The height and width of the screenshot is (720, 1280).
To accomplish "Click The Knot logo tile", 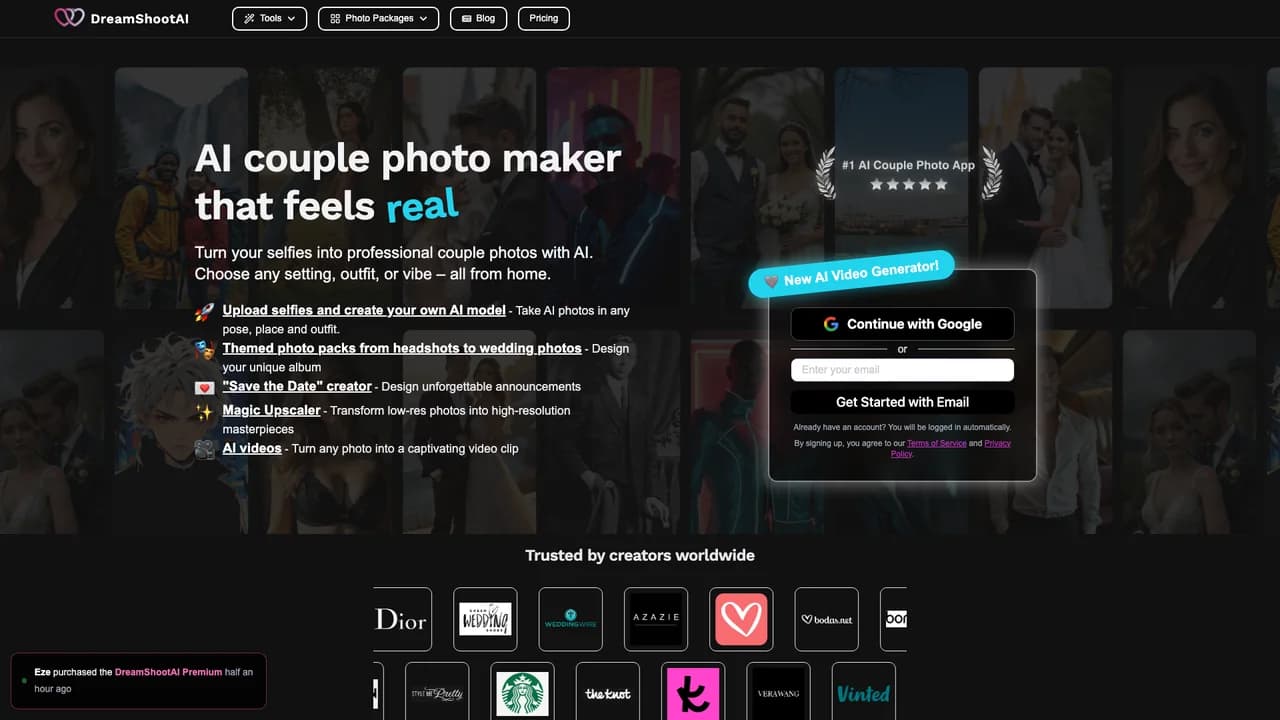I will (608, 692).
